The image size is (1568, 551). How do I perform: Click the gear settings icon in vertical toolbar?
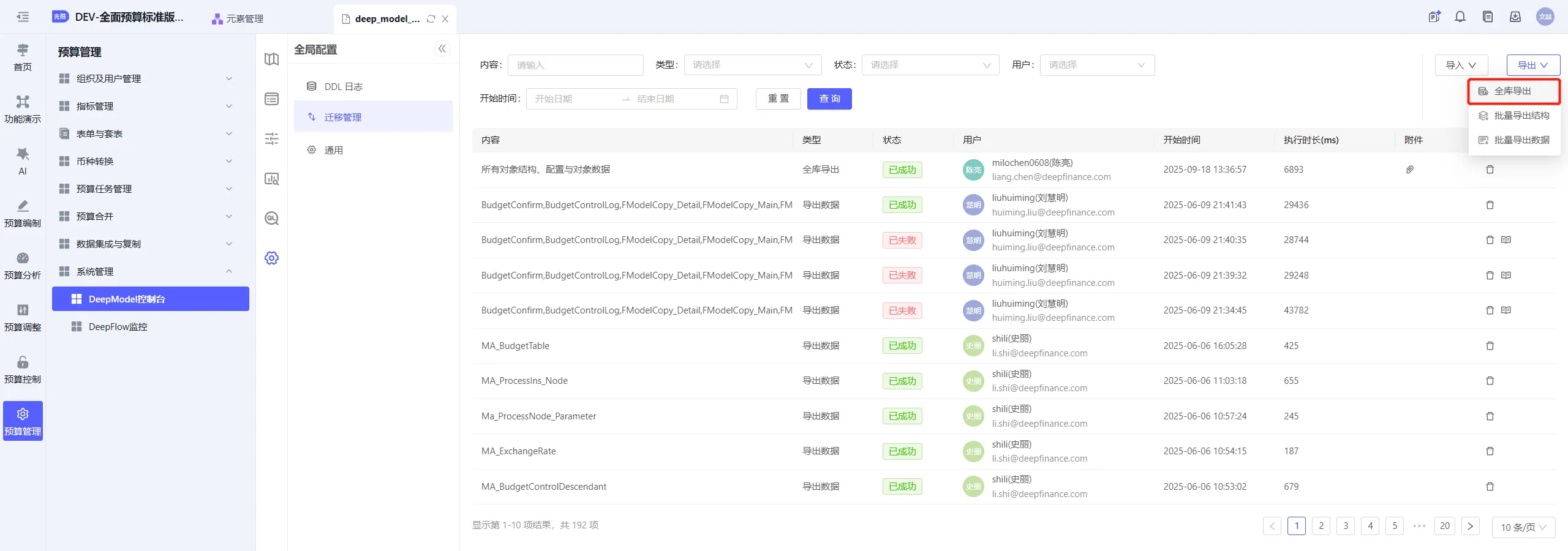(271, 258)
